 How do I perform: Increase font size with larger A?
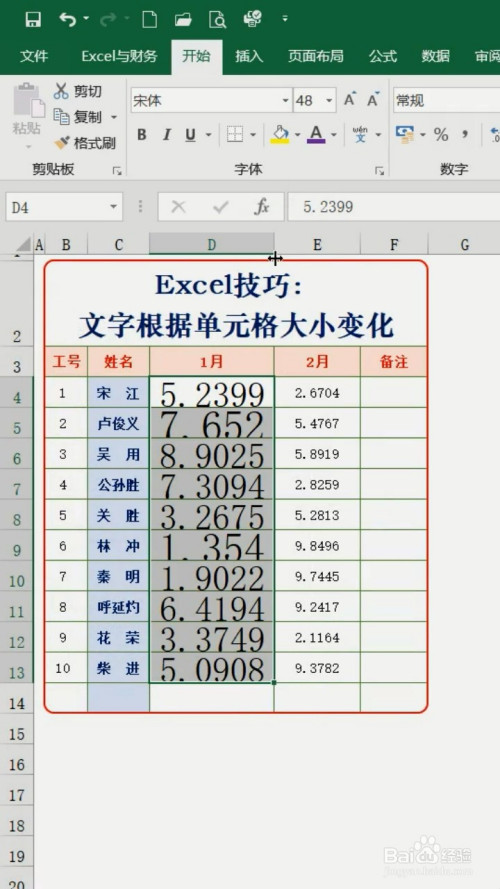click(x=350, y=99)
